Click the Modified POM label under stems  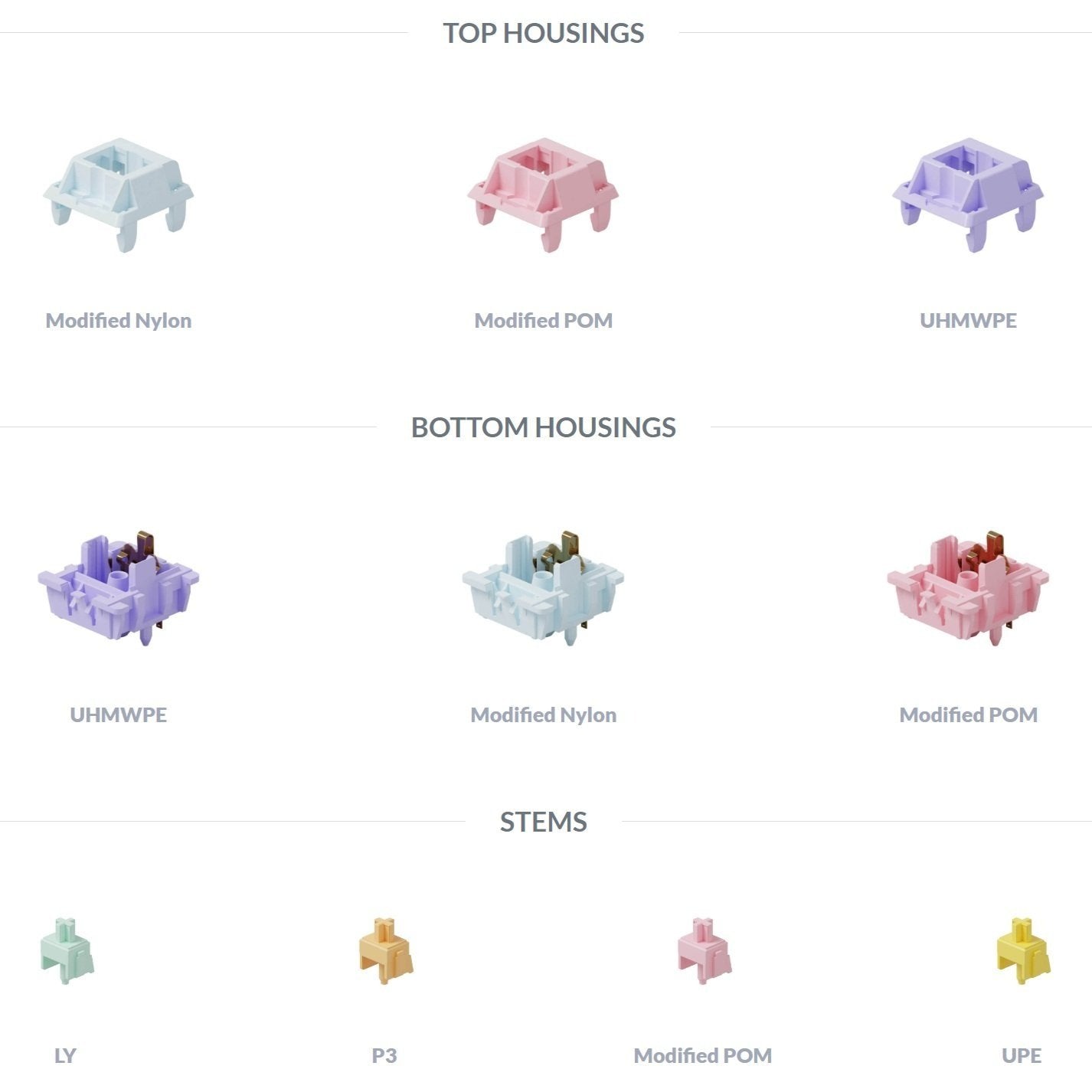point(703,1055)
